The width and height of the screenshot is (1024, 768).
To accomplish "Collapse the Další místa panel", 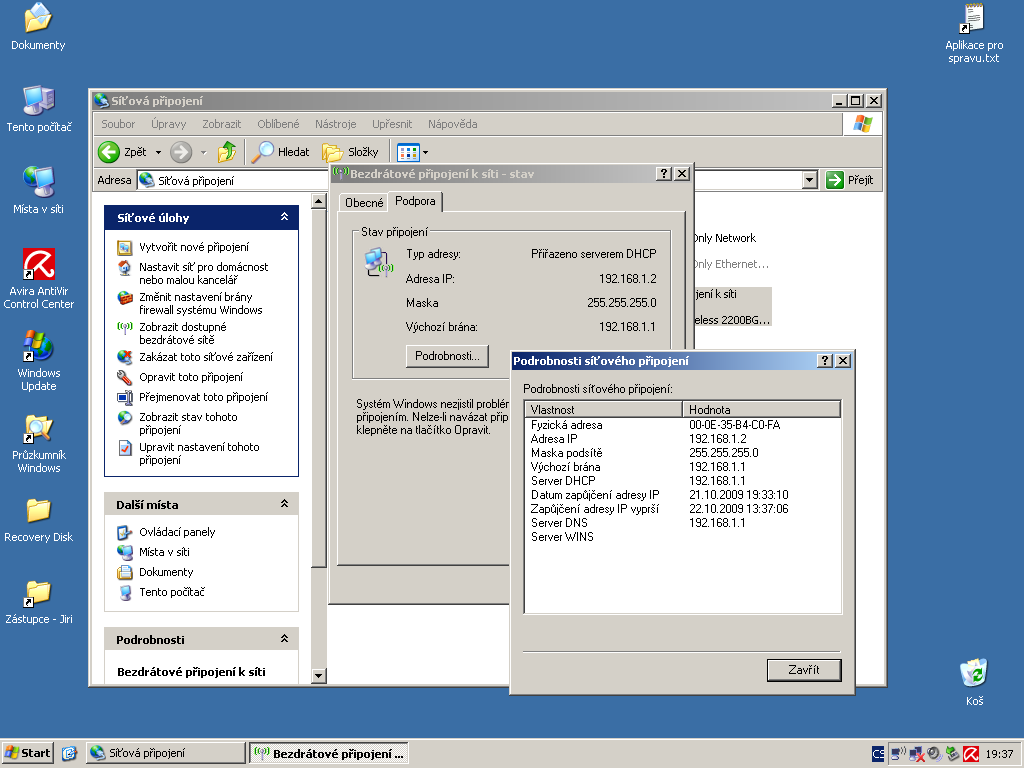I will 284,504.
